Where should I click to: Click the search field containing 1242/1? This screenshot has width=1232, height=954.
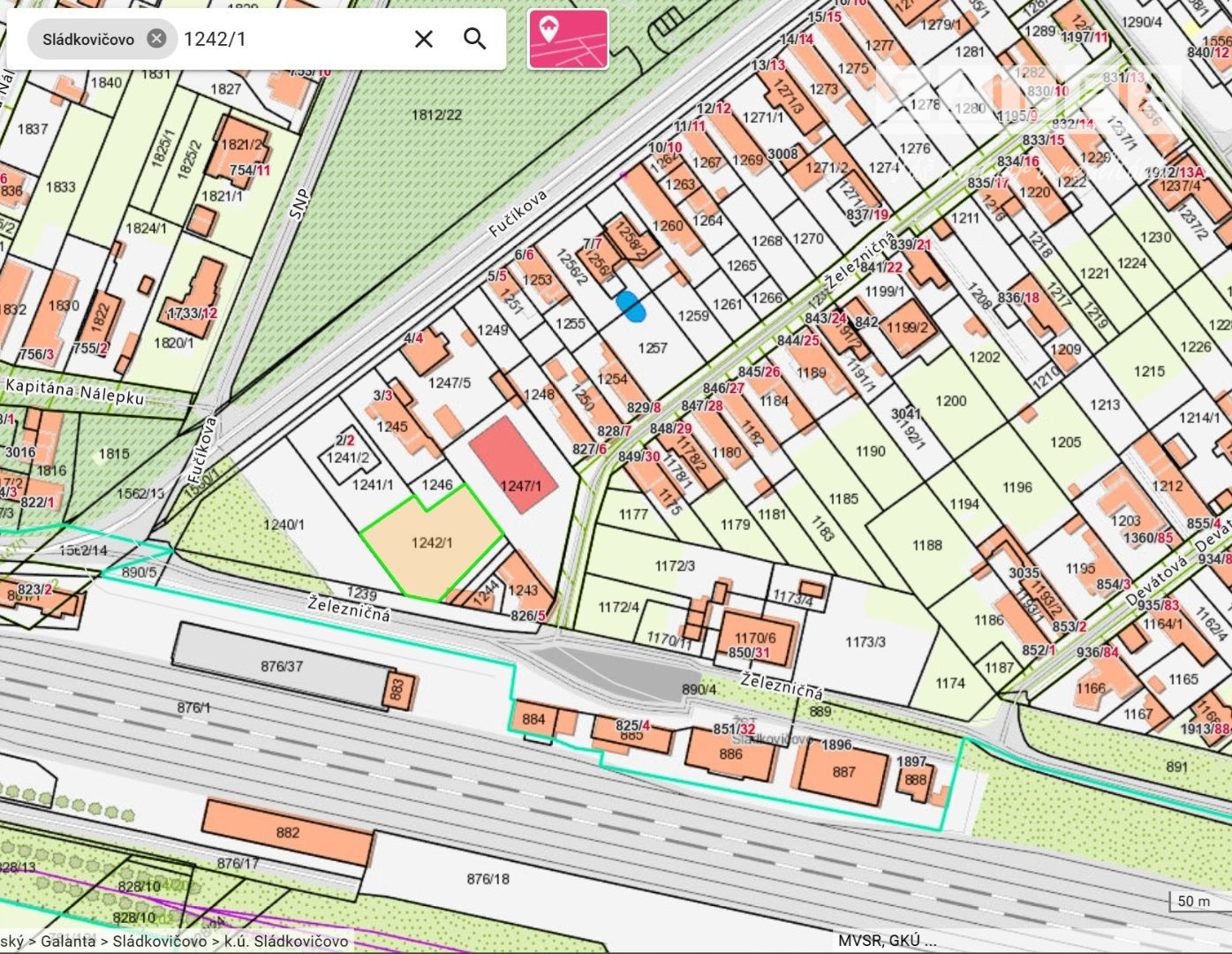(x=291, y=39)
